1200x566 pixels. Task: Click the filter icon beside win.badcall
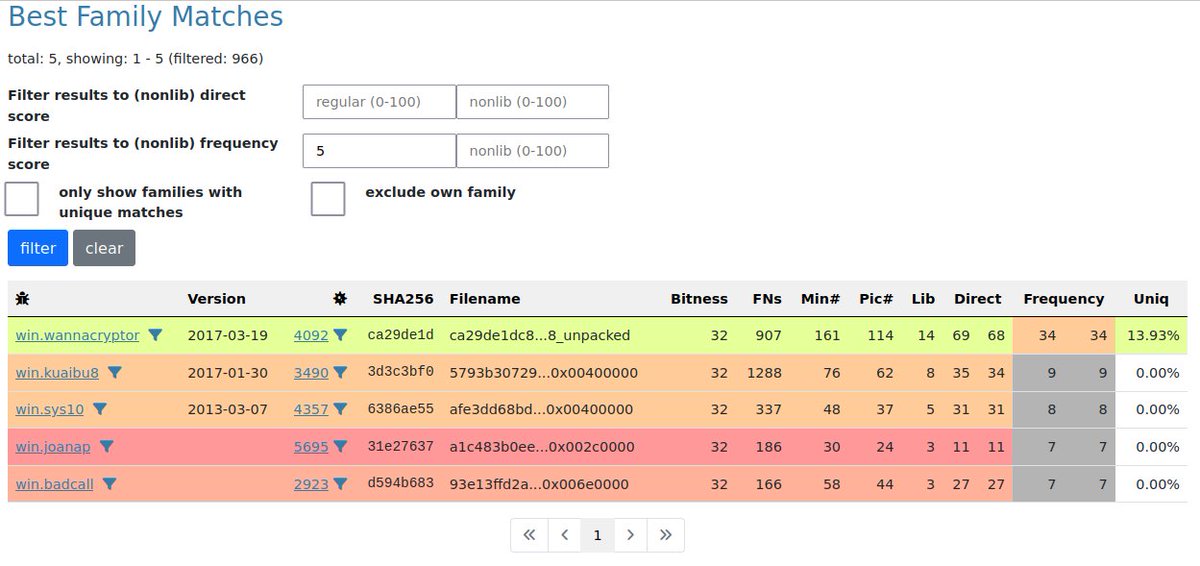coord(109,484)
